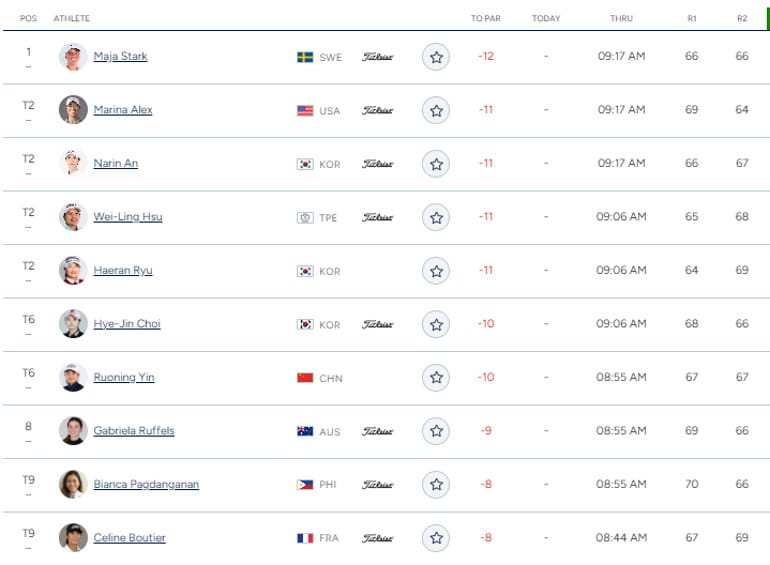The height and width of the screenshot is (565, 770).
Task: Click the star next to Gabriela Ruffels
Action: [436, 431]
